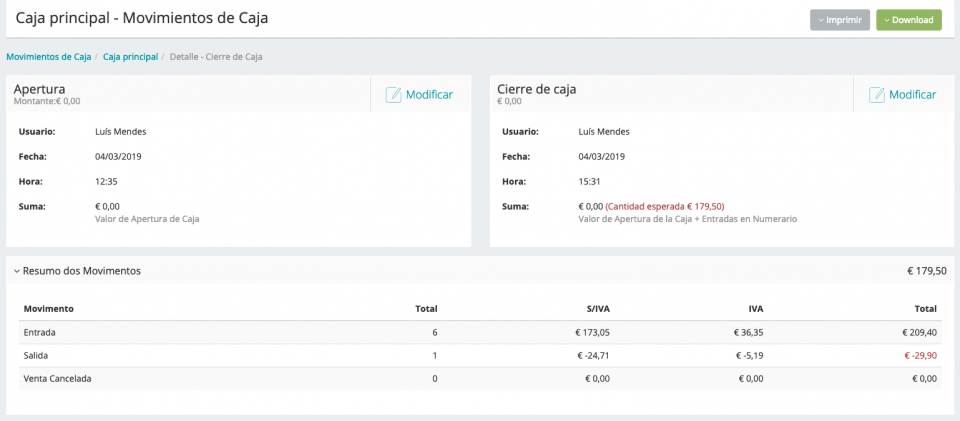Open the Imprimir dropdown
Screen dimensions: 960x421
(840, 20)
